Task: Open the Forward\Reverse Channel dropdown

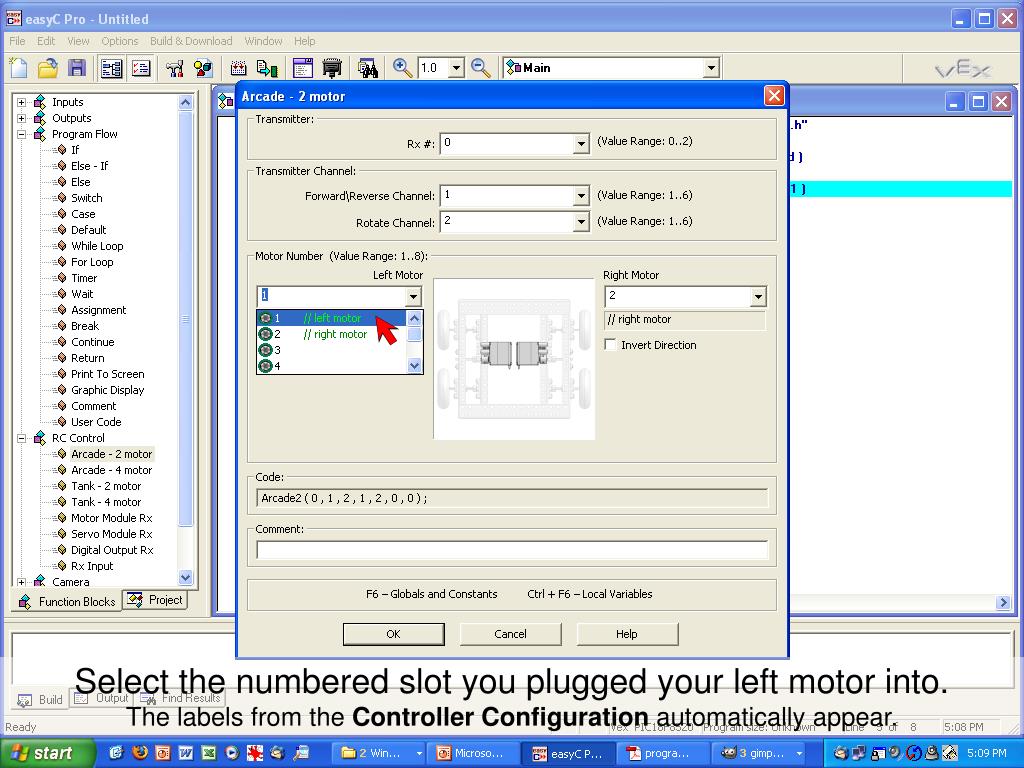Action: pyautogui.click(x=581, y=196)
